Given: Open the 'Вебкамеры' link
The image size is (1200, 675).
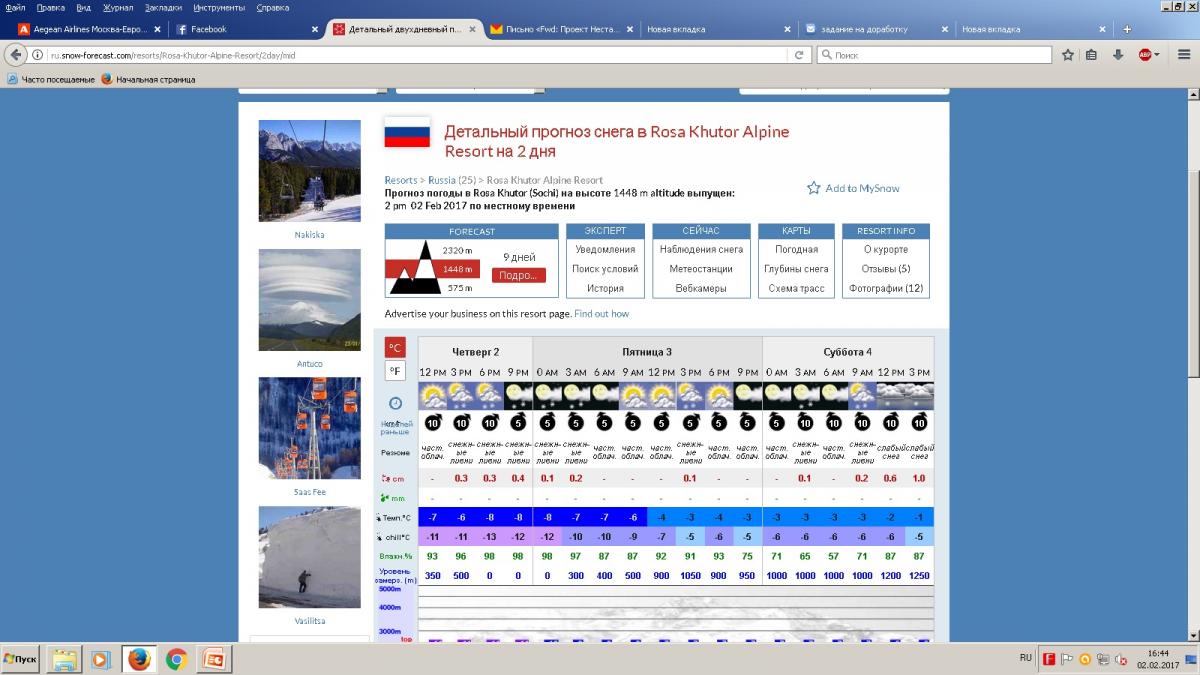Looking at the screenshot, I should pos(700,288).
